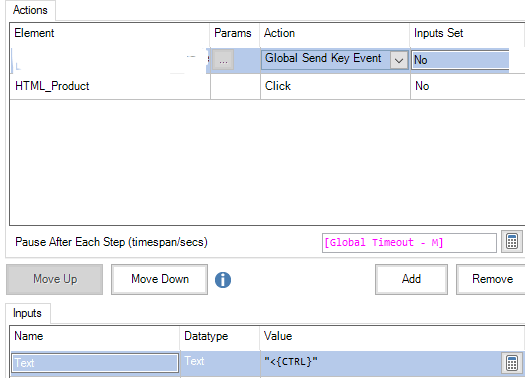
Task: Click the Params column header
Action: click(235, 33)
